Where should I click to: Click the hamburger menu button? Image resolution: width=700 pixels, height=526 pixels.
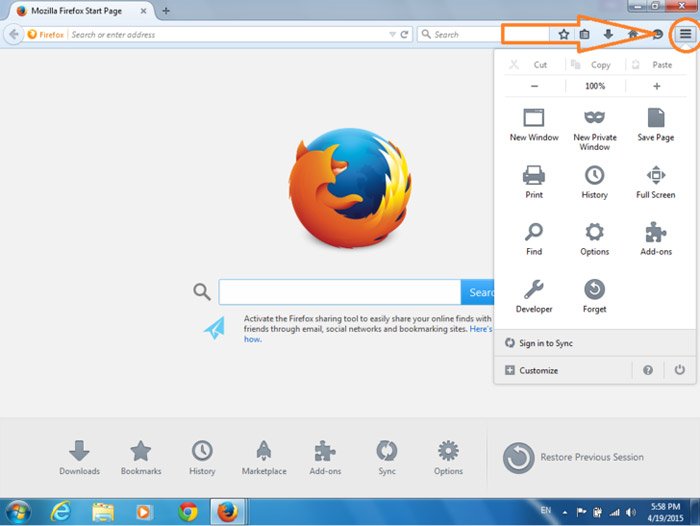pyautogui.click(x=685, y=34)
